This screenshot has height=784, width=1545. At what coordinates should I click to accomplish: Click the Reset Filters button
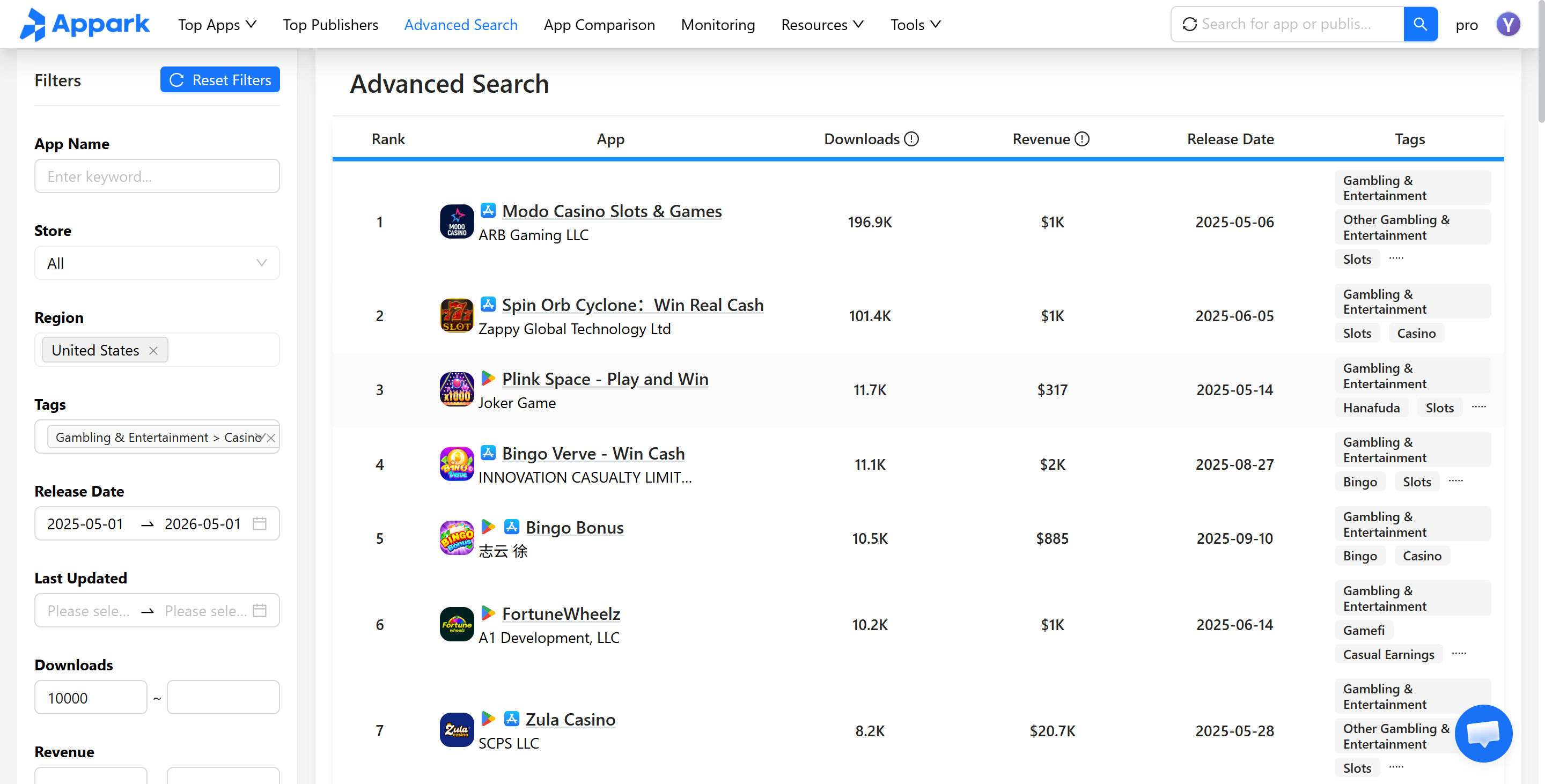[x=219, y=80]
